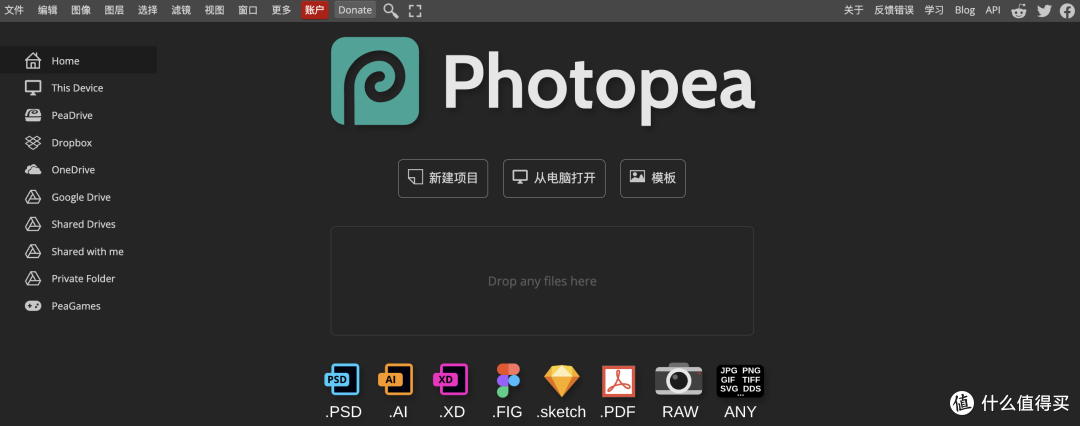Click the .PDF format icon
The image size is (1080, 426).
click(619, 381)
